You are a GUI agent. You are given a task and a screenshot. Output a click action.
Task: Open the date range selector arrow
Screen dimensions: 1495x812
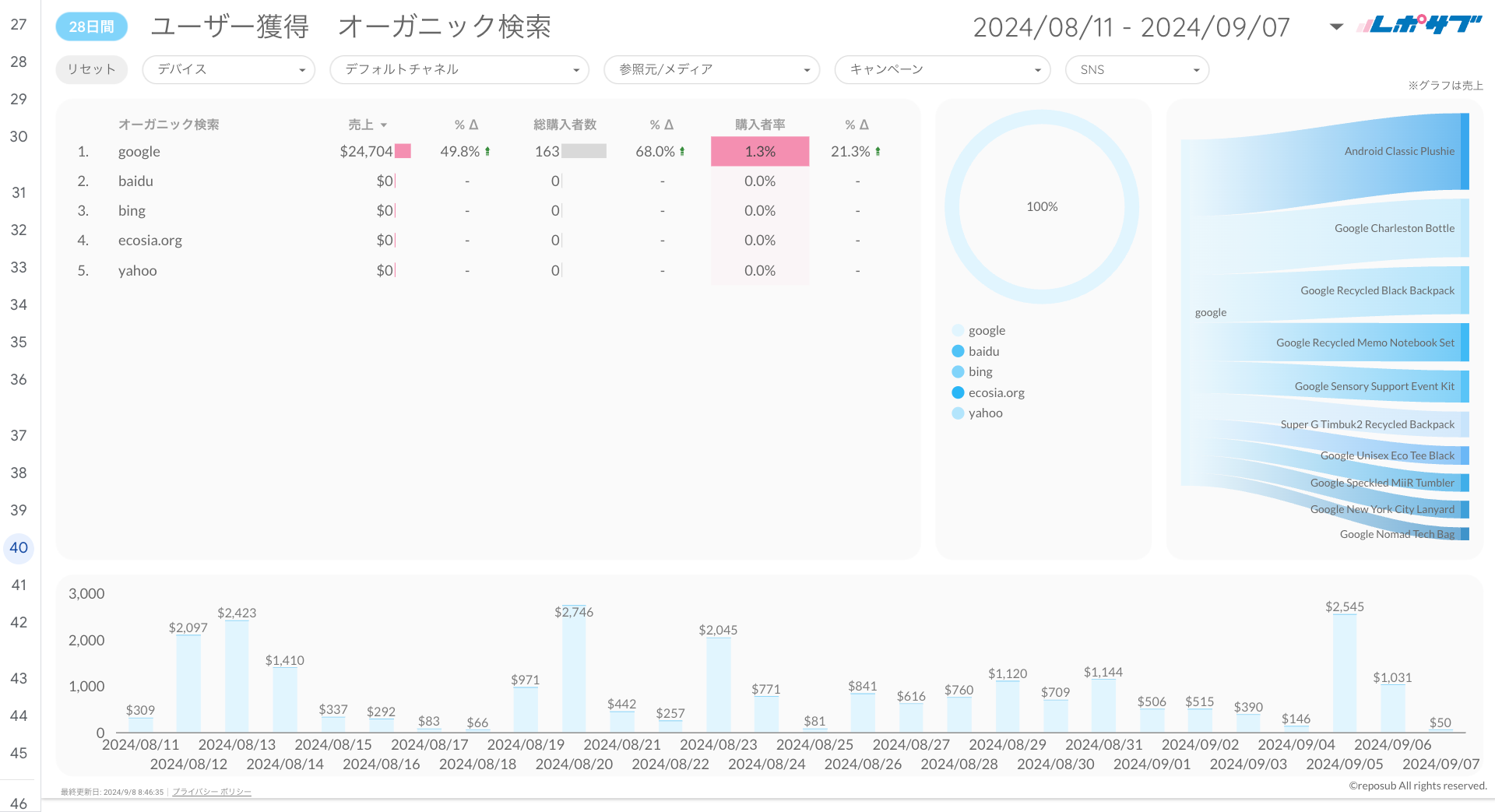click(x=1335, y=26)
